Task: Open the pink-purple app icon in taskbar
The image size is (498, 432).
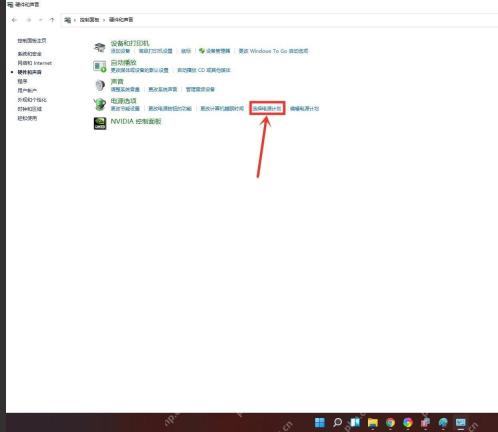Action: tap(425, 423)
